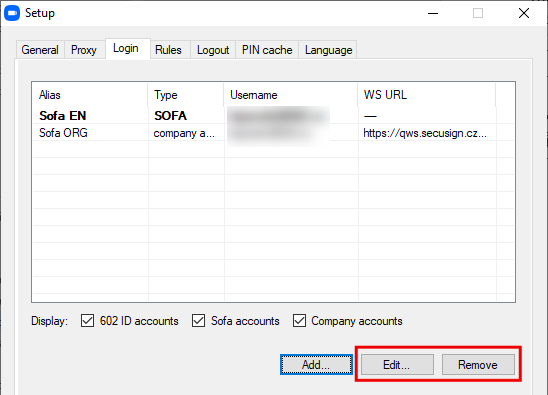The height and width of the screenshot is (395, 548).
Task: Open the Language tab
Action: point(328,50)
